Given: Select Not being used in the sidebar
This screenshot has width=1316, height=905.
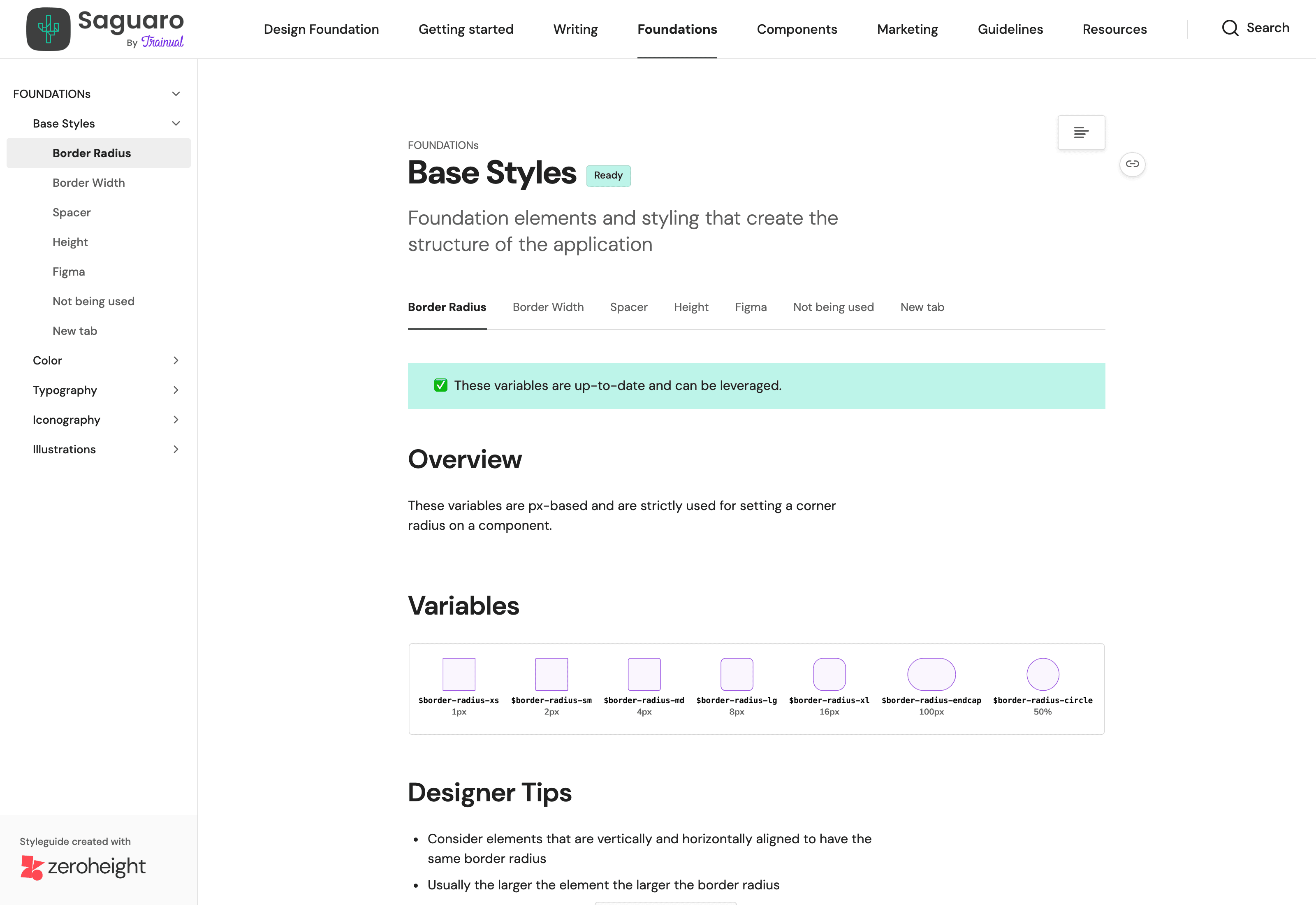Looking at the screenshot, I should click(93, 301).
